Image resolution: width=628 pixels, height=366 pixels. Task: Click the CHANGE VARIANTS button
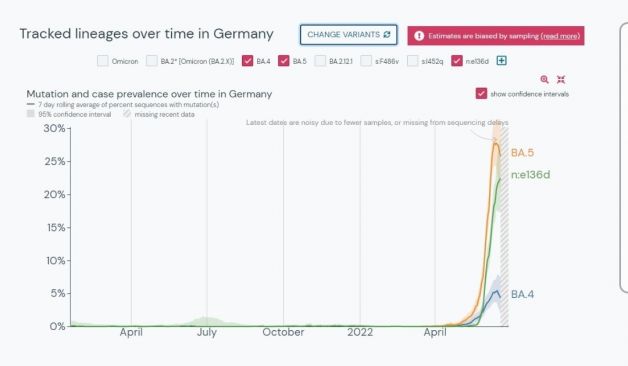click(x=348, y=35)
